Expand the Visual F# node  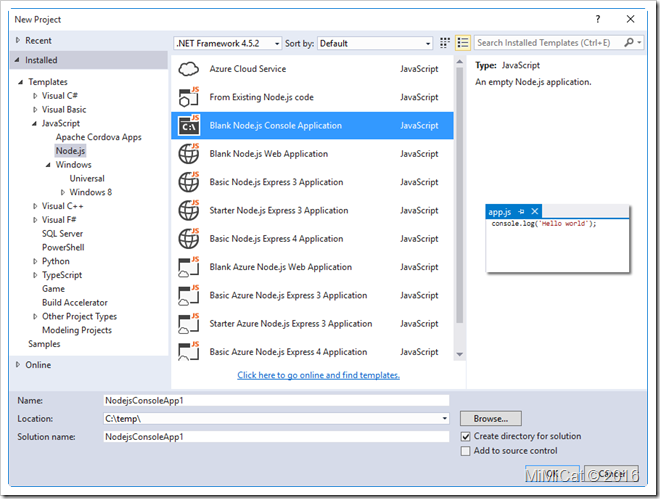click(x=35, y=220)
